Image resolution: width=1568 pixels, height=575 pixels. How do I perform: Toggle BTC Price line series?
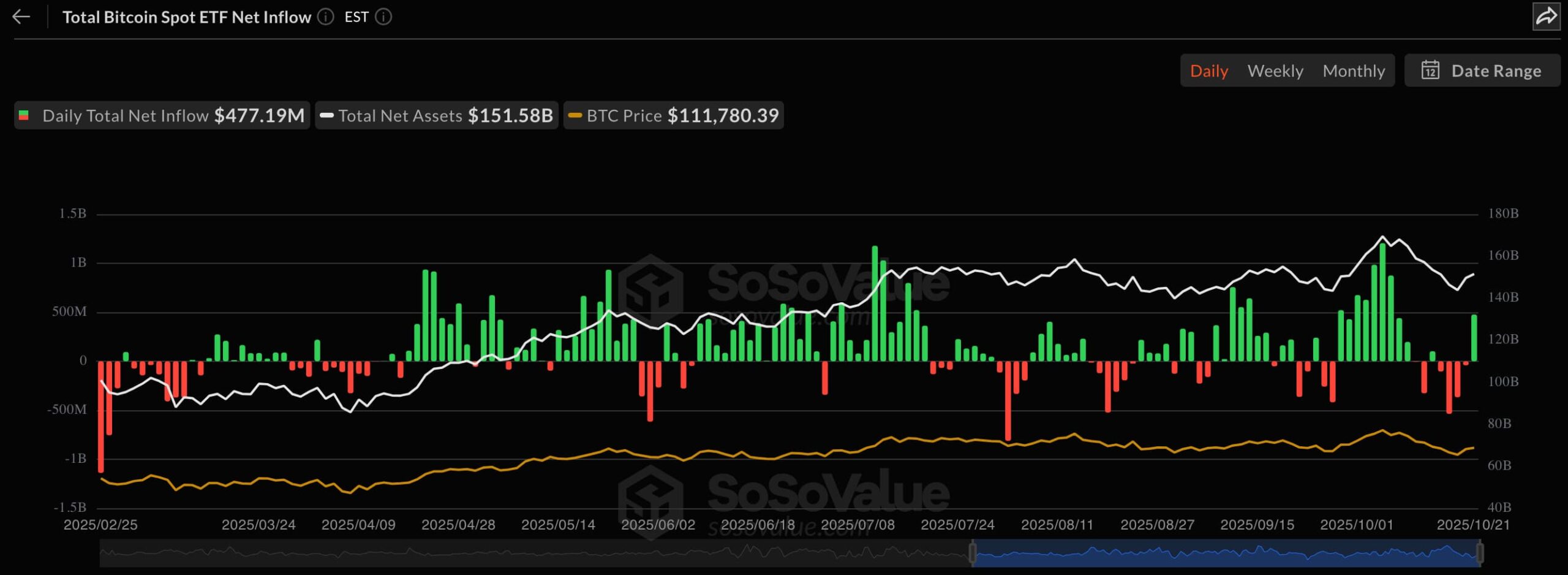(673, 115)
